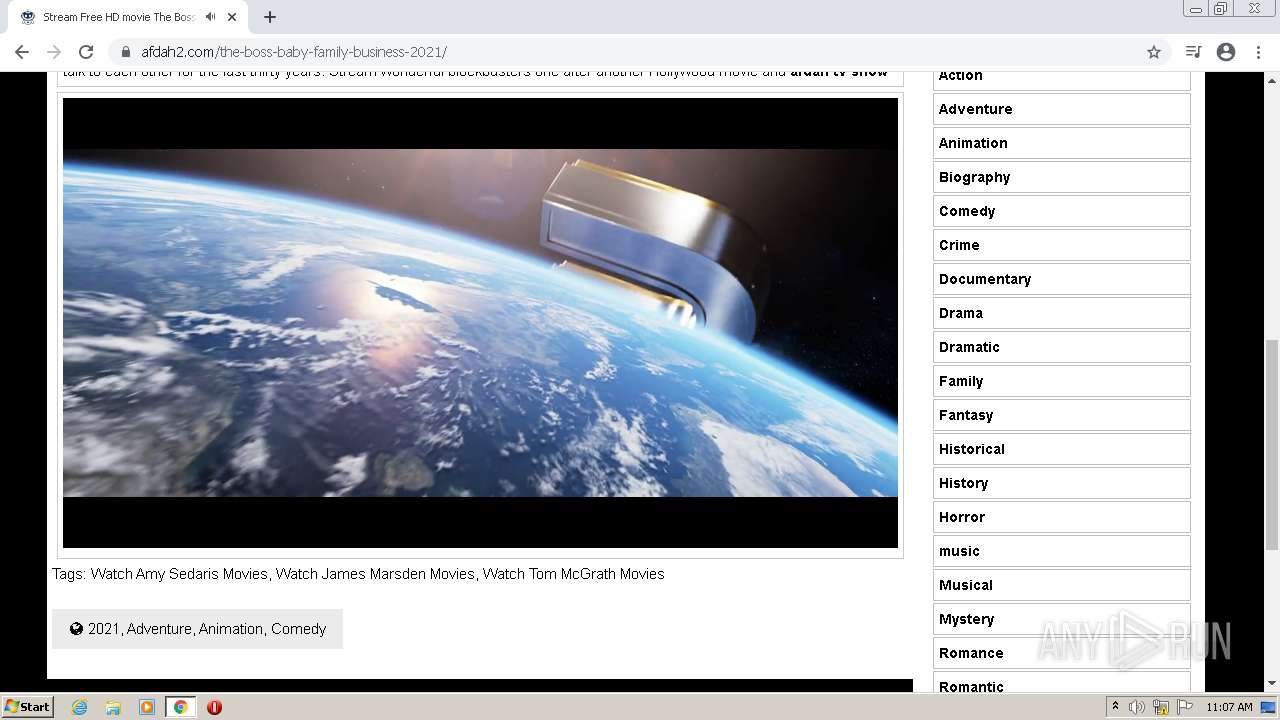1280x720 pixels.
Task: Bookmark this page with the star icon
Action: (x=1154, y=52)
